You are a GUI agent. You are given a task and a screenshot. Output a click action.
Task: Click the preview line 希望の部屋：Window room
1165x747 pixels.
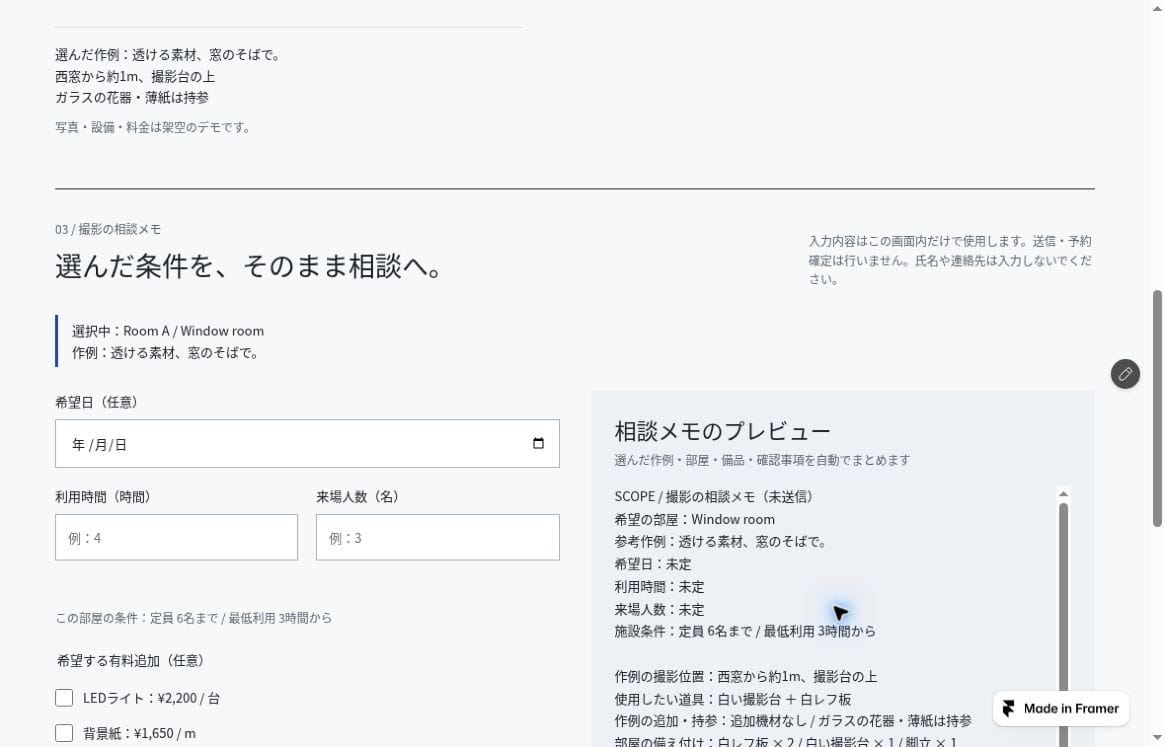pos(695,520)
